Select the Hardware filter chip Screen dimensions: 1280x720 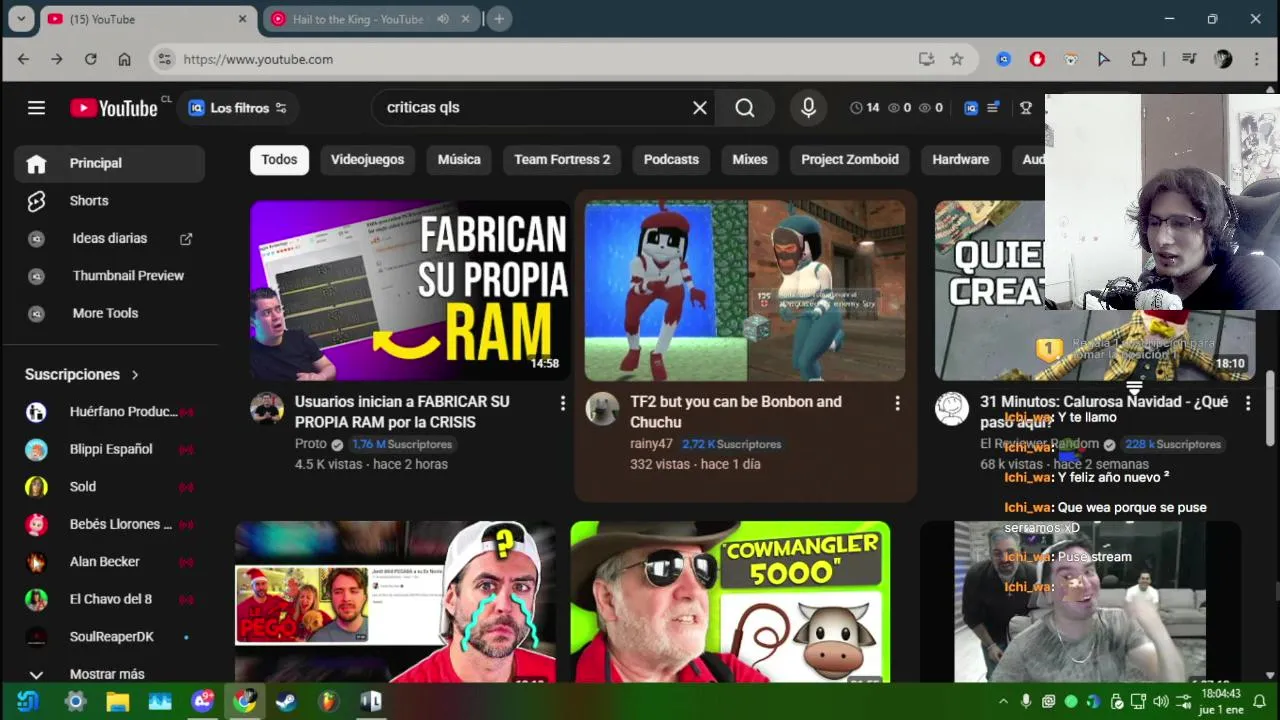tap(960, 160)
